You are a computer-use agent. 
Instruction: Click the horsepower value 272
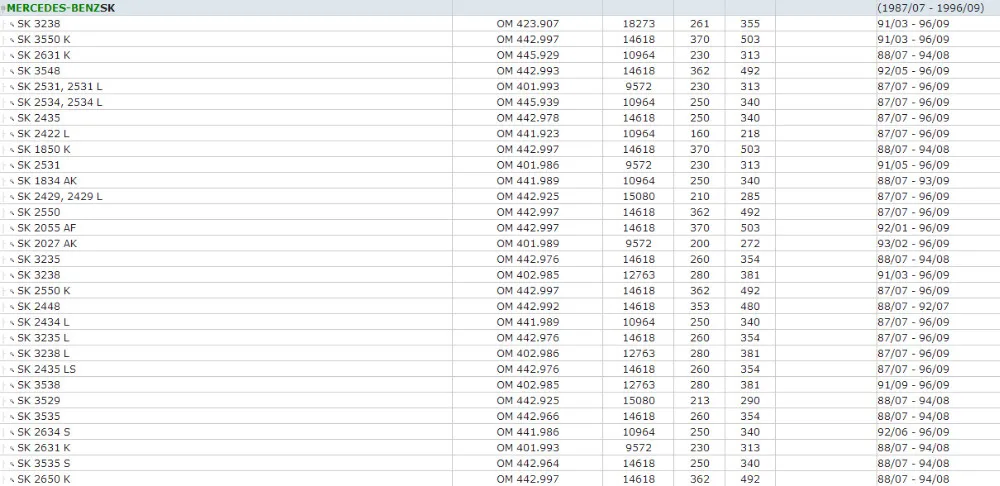pos(750,244)
